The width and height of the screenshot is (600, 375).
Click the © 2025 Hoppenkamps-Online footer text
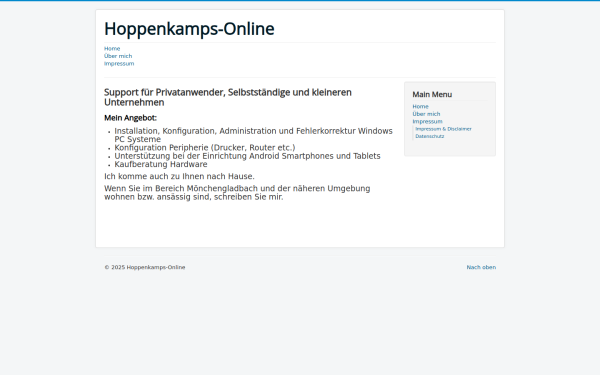click(x=145, y=267)
